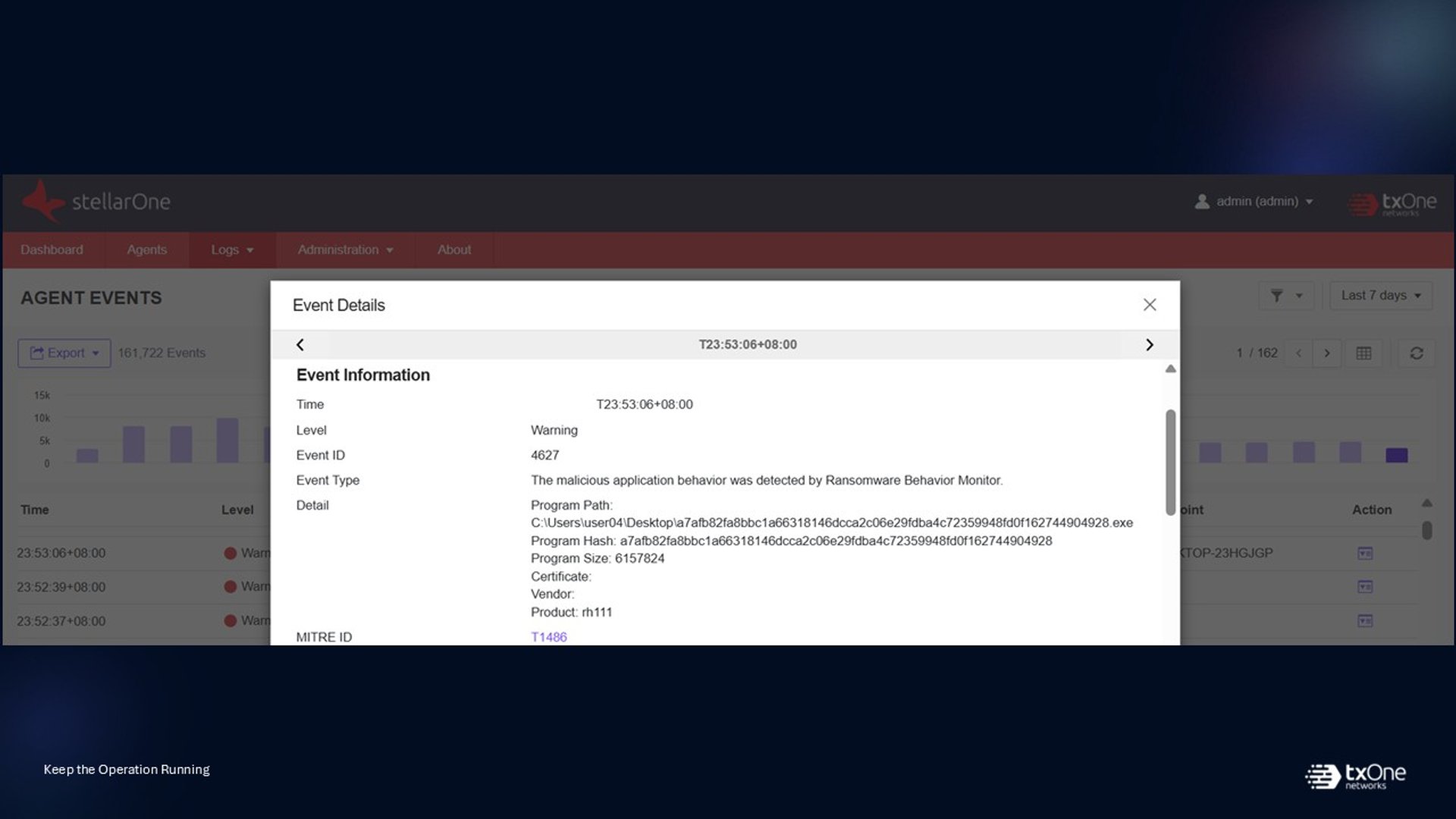Click the Ransomware Behavior Monitor event type text
The height and width of the screenshot is (819, 1456).
coord(767,481)
